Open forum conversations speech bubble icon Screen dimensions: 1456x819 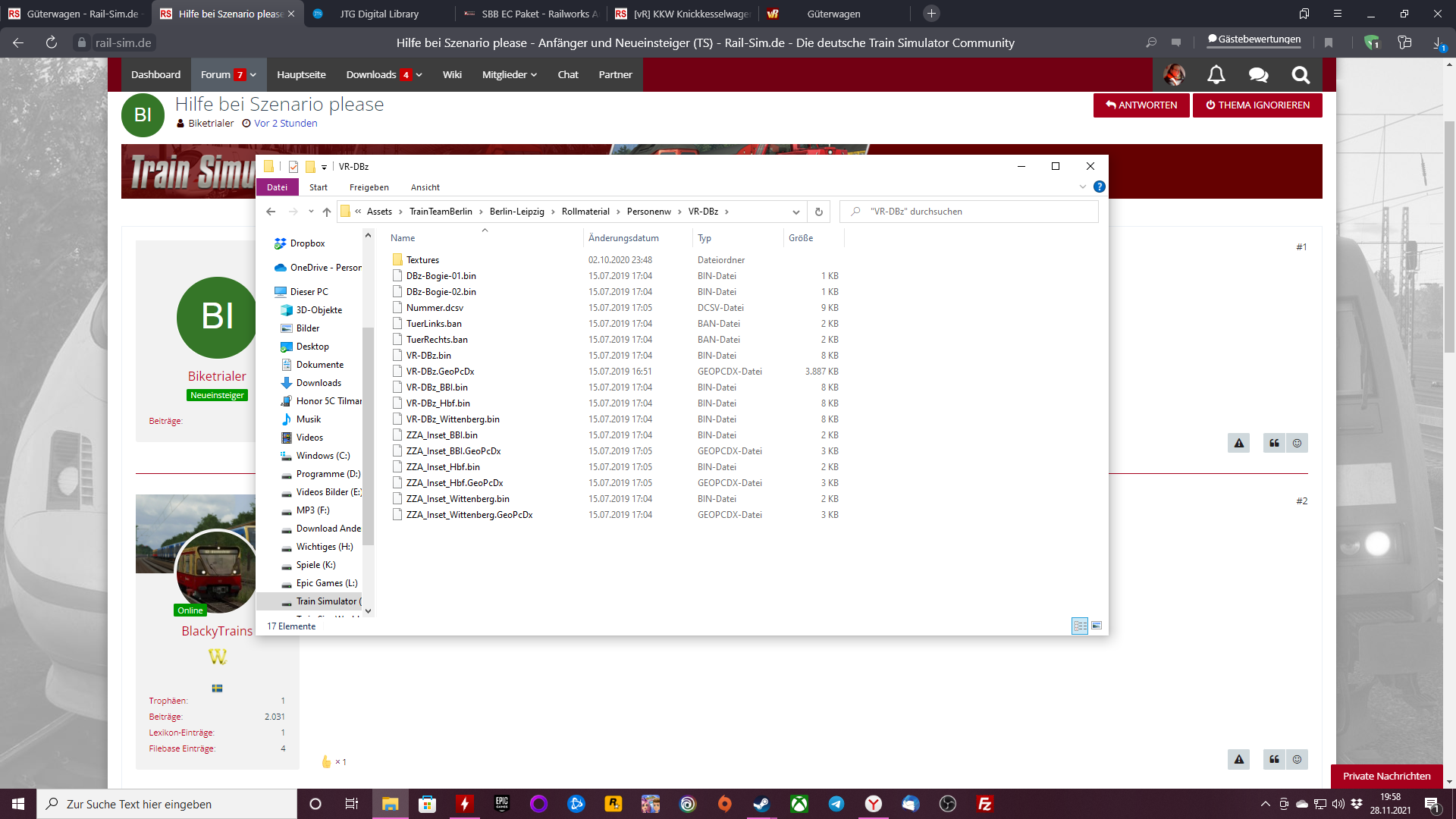pos(1258,74)
